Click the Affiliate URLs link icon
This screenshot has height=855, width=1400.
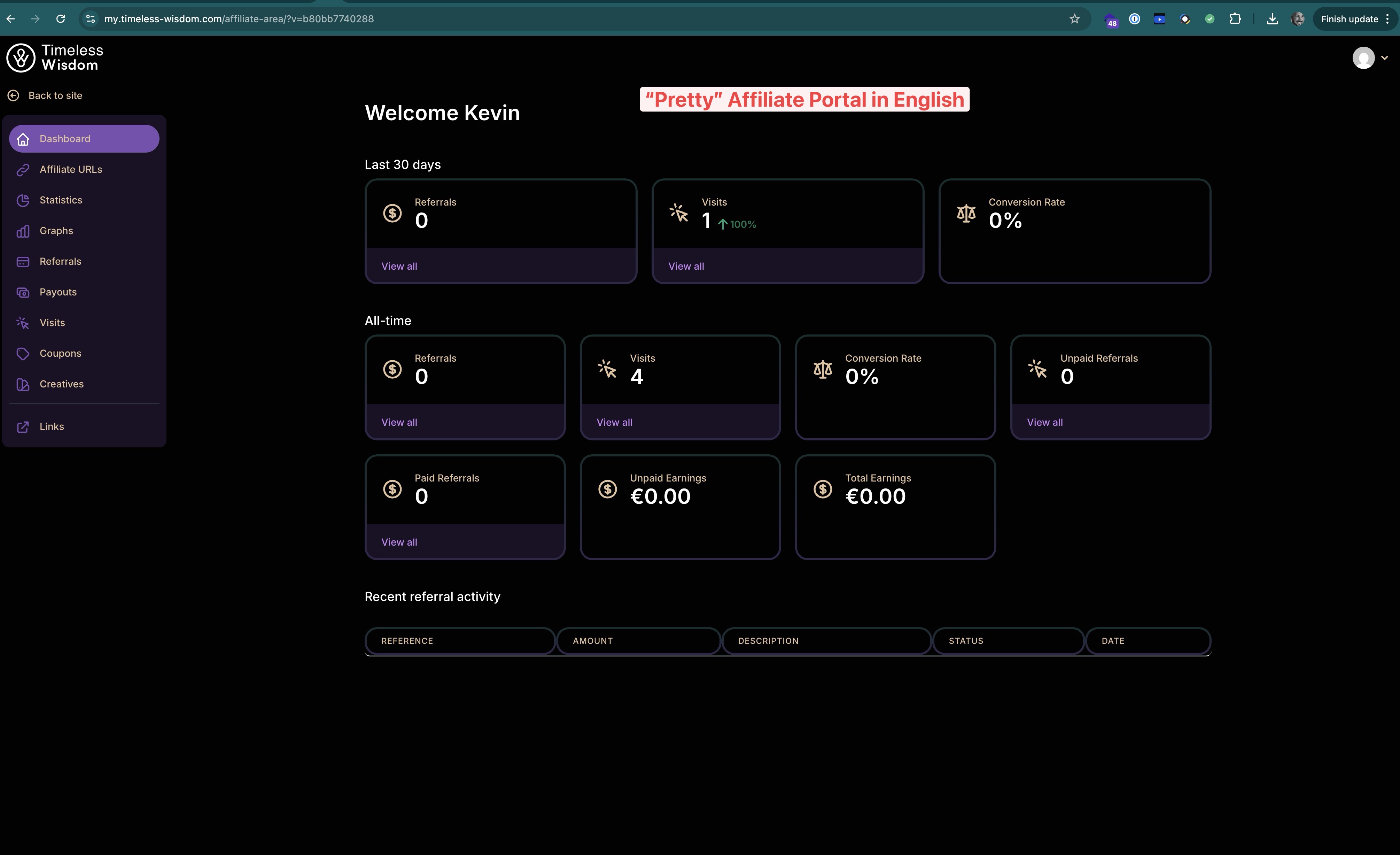coord(23,169)
